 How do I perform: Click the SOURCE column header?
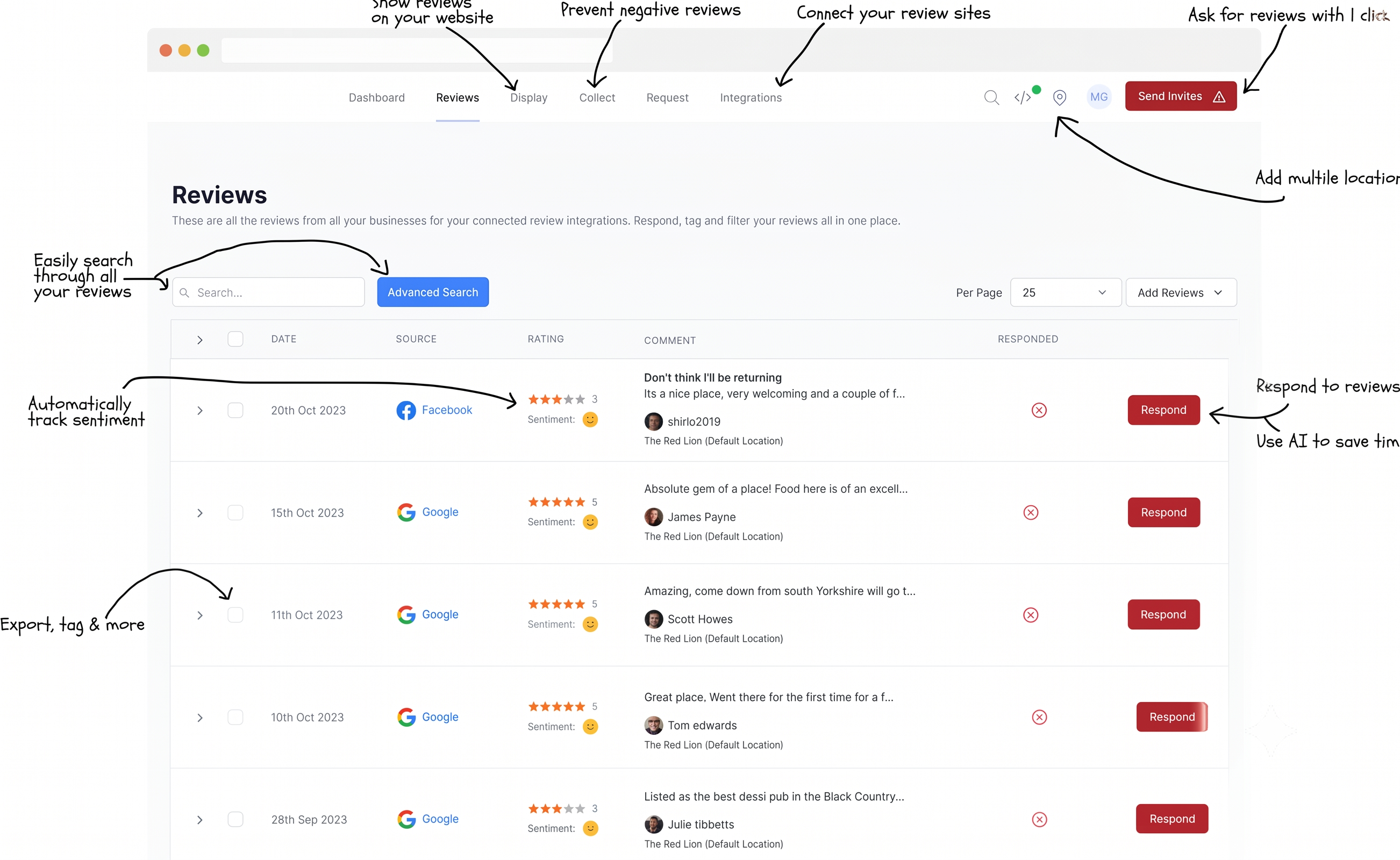pyautogui.click(x=416, y=339)
